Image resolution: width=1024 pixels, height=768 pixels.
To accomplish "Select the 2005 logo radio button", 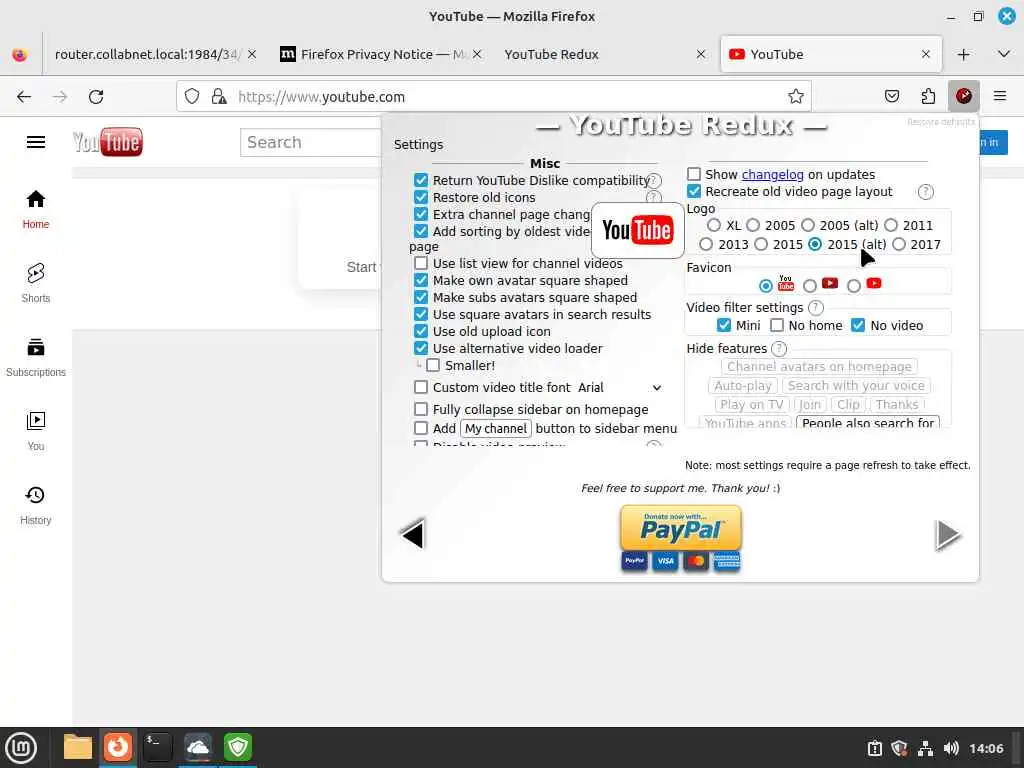I will 753,225.
